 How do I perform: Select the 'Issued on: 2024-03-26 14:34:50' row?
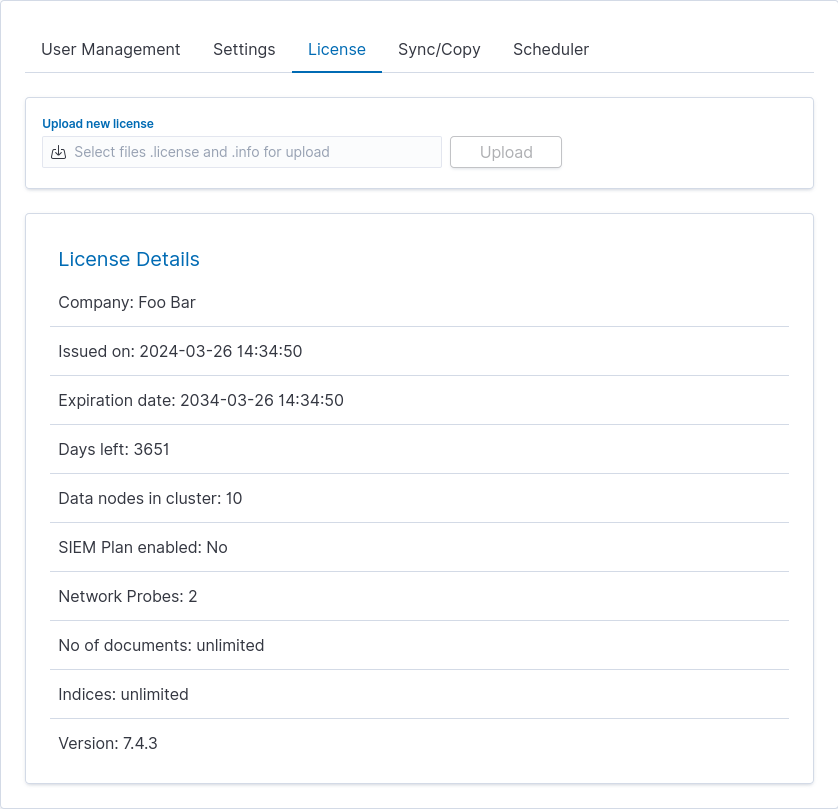(420, 351)
